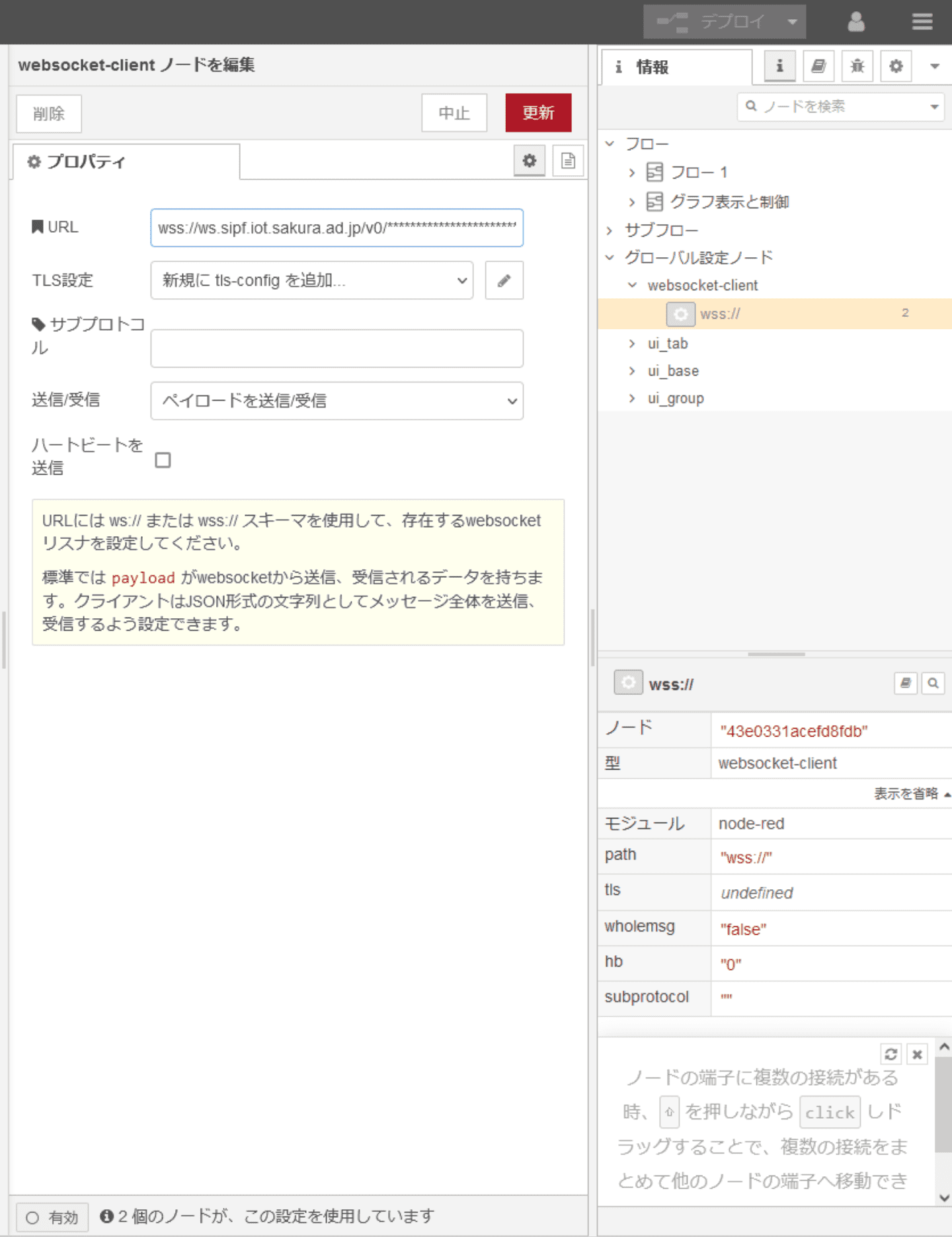
Task: Open the 送信/受信 dropdown
Action: coord(337,401)
